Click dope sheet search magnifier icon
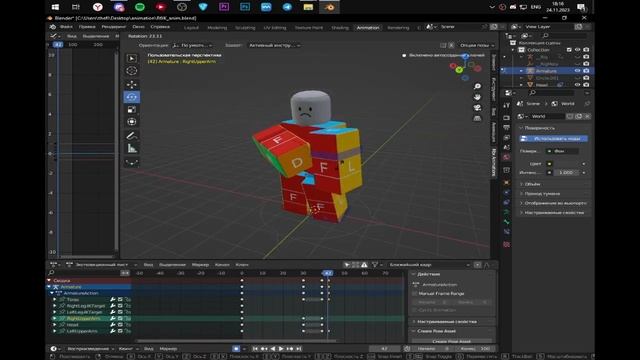This screenshot has width=640, height=360. point(51,273)
